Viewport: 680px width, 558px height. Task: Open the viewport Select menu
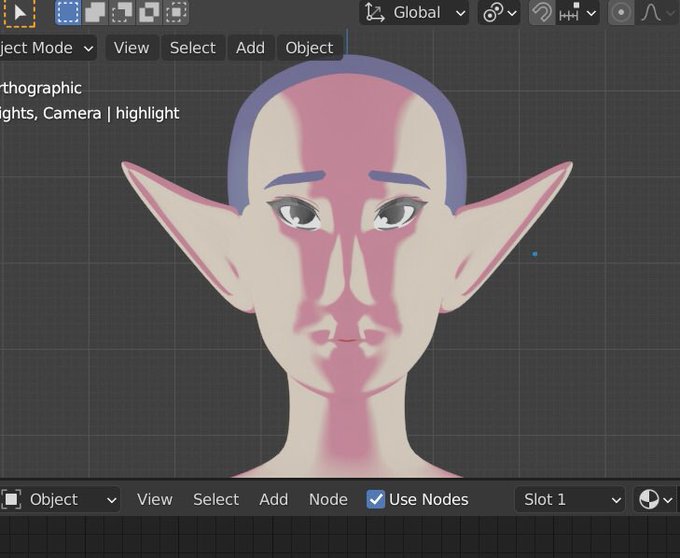click(193, 48)
